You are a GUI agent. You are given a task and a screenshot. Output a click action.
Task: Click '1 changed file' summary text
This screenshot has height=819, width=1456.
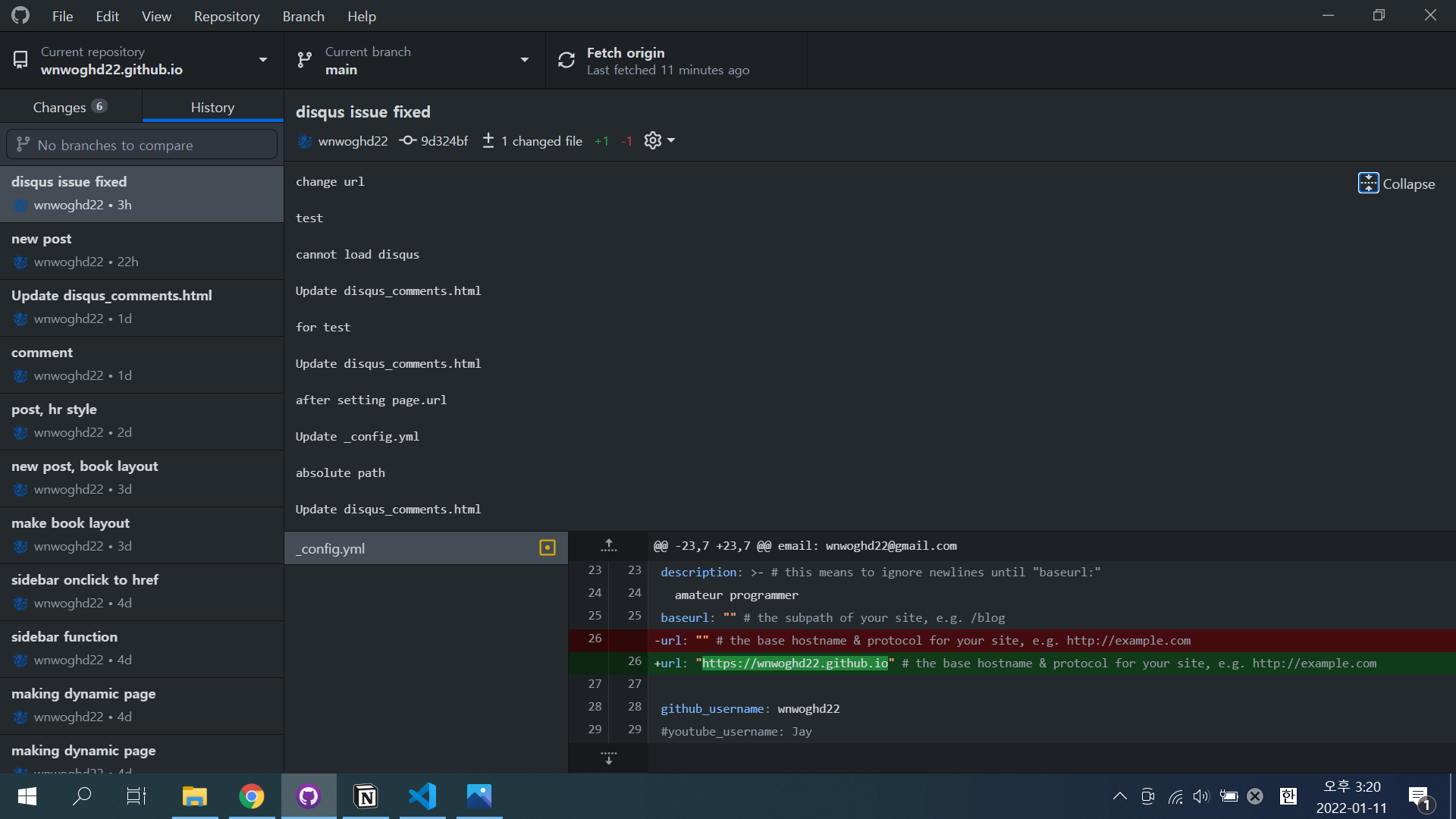(x=541, y=141)
